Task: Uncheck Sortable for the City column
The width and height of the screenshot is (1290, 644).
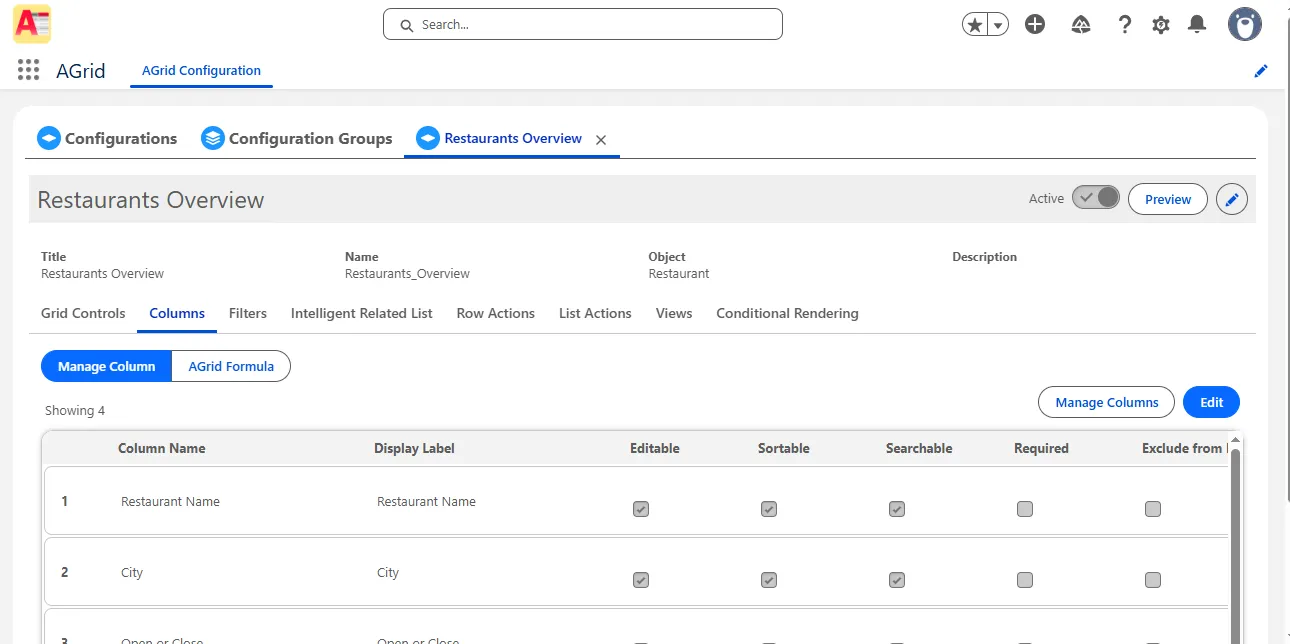Action: tap(769, 580)
